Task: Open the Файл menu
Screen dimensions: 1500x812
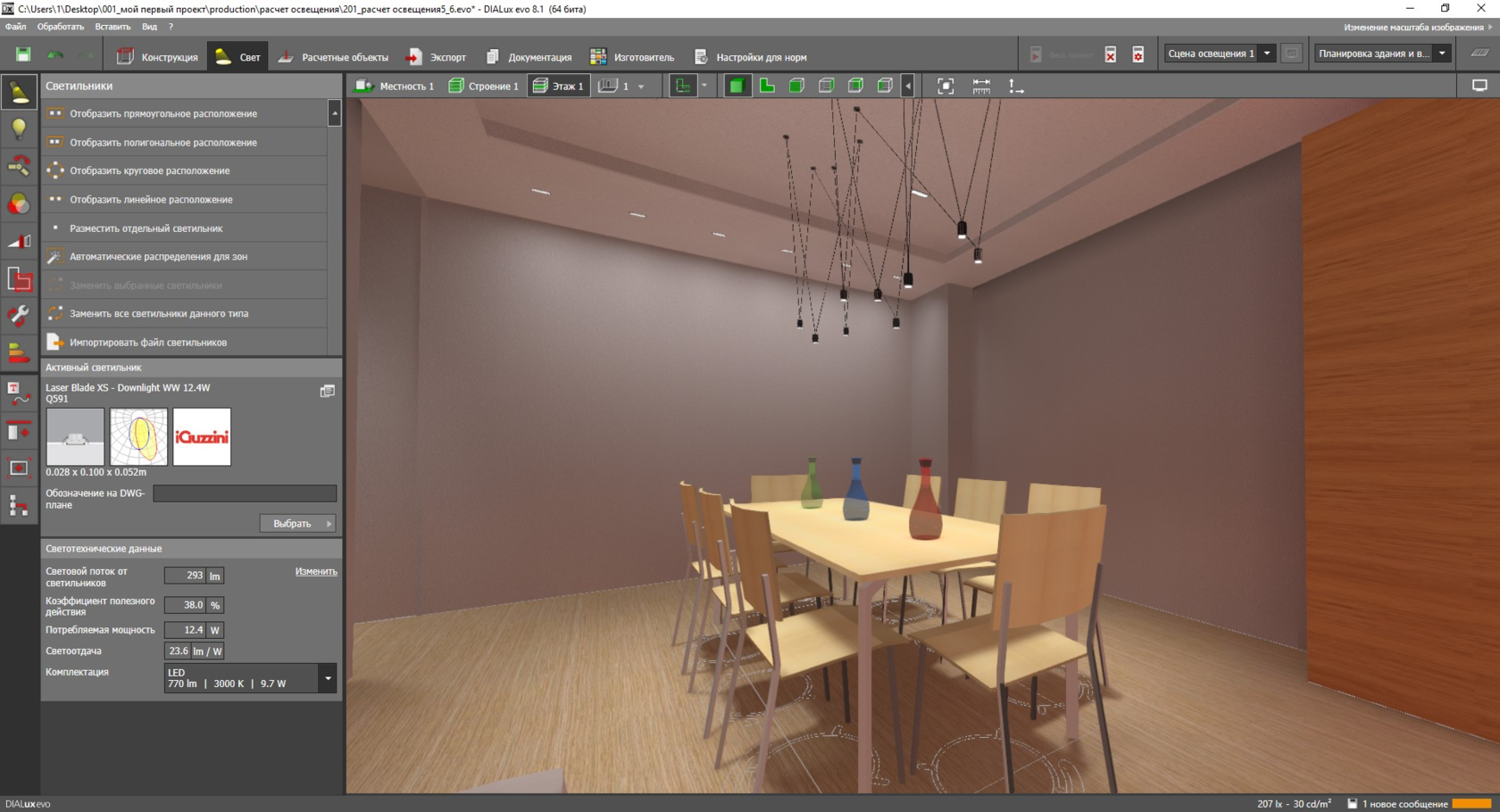Action: 15,27
